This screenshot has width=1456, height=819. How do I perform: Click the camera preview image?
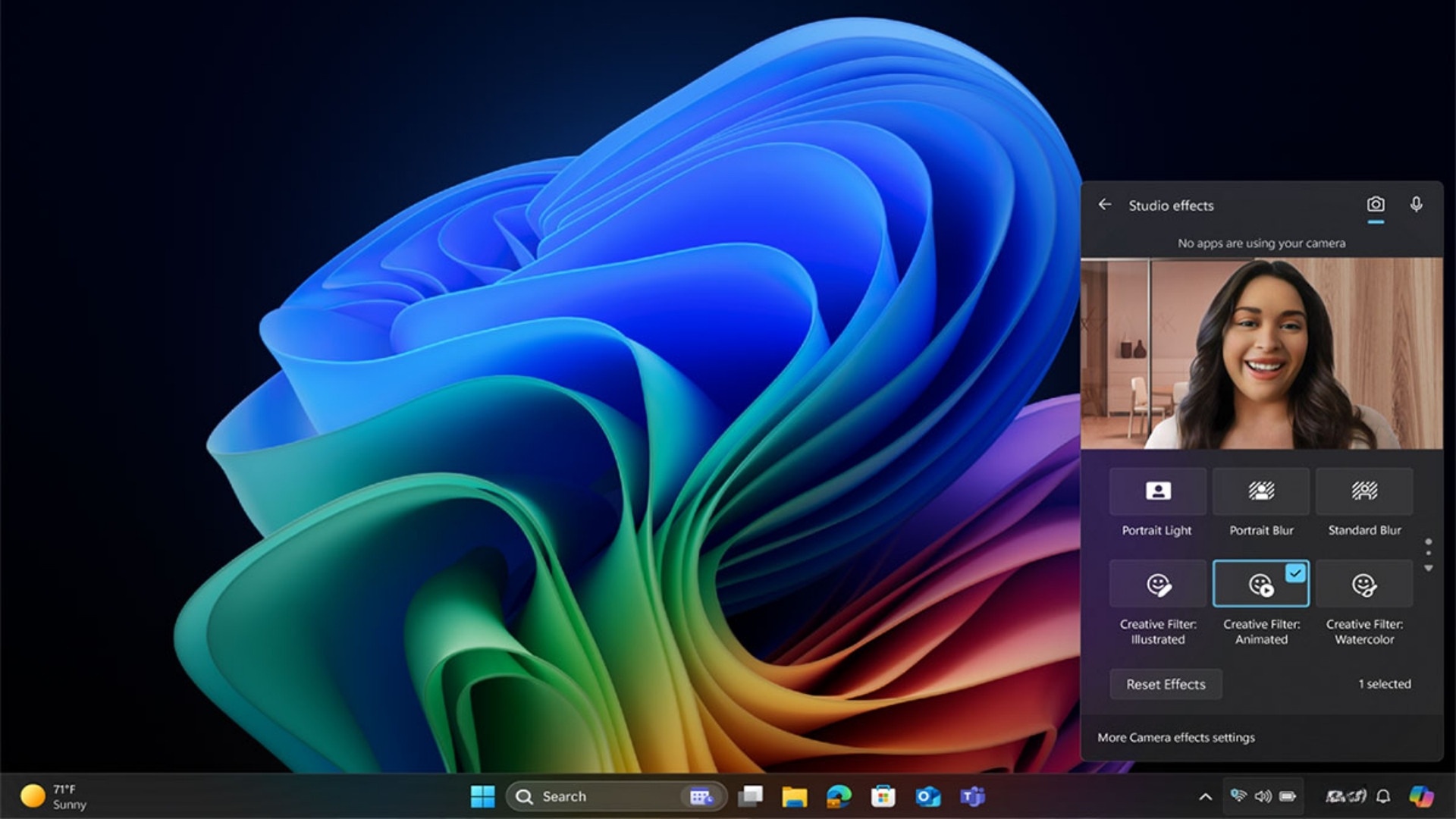point(1262,353)
